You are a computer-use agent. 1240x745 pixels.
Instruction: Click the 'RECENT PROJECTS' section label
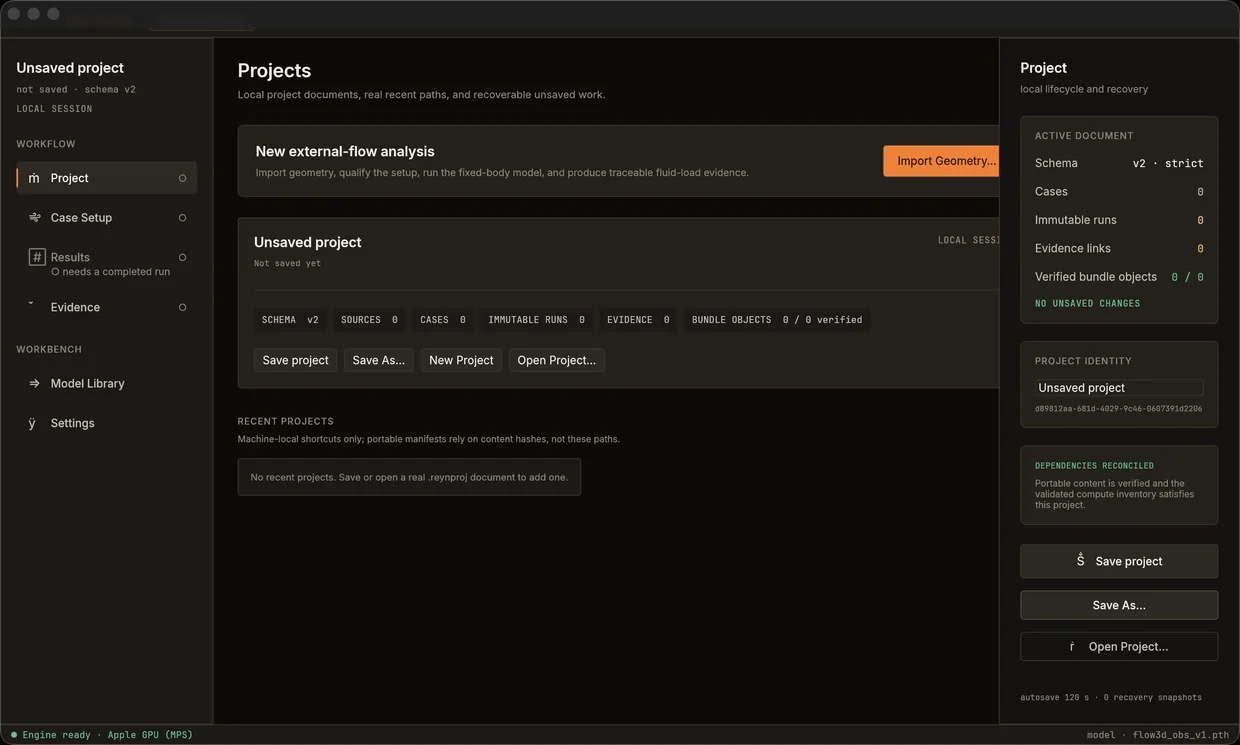click(x=286, y=421)
